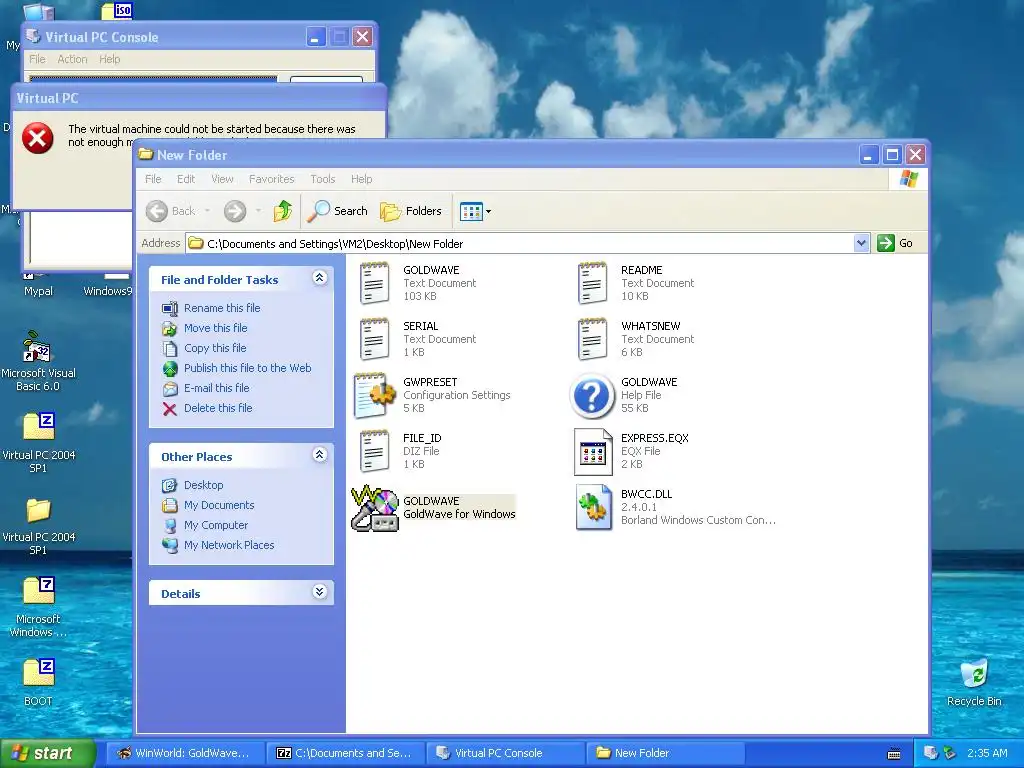The width and height of the screenshot is (1024, 768).
Task: Select the EXPRESS.EQX file icon
Action: click(x=592, y=451)
